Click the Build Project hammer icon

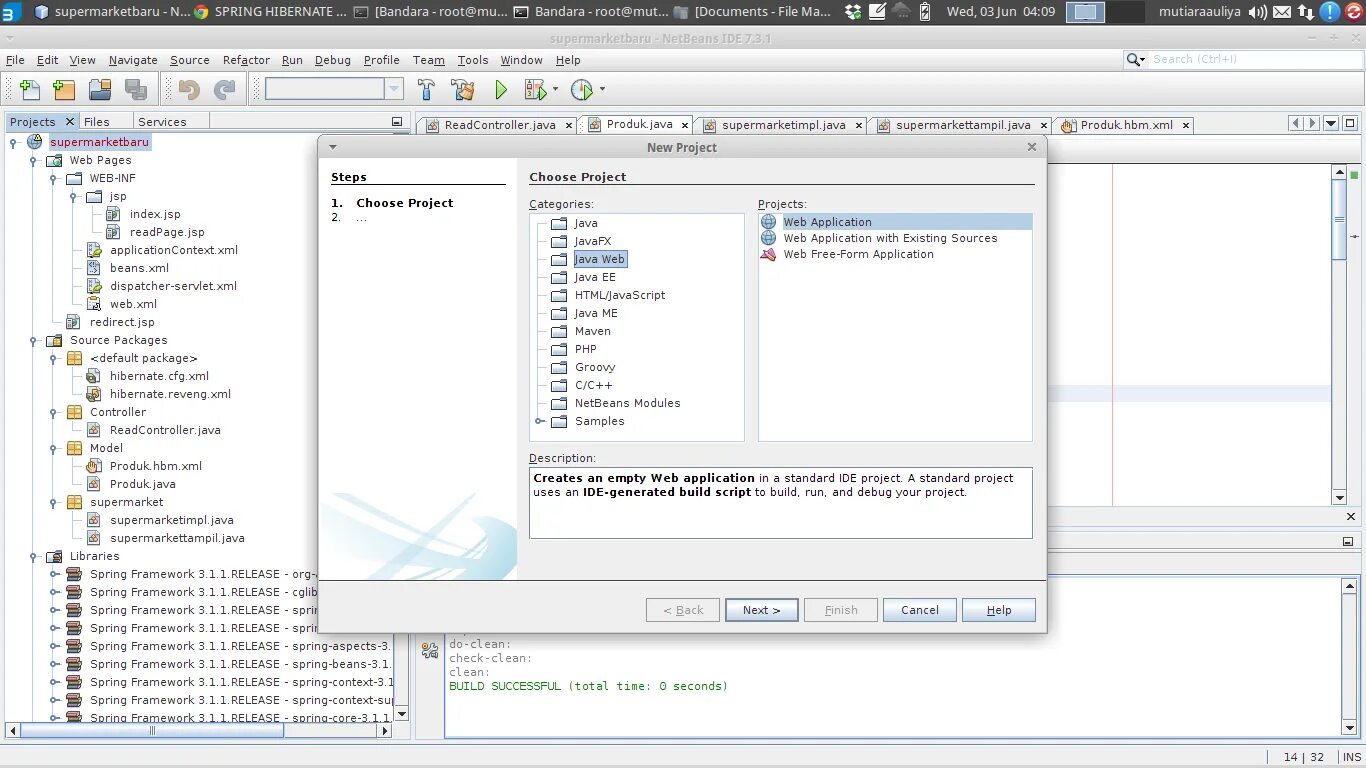click(426, 90)
